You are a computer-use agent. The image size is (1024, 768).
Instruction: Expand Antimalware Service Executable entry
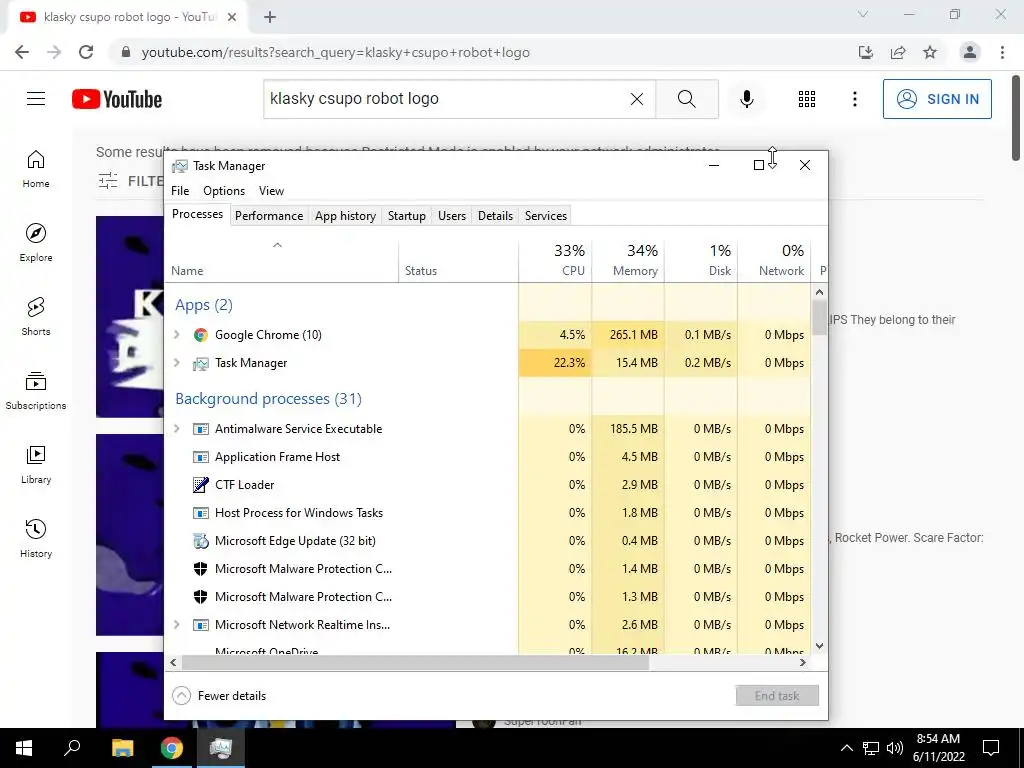[176, 428]
